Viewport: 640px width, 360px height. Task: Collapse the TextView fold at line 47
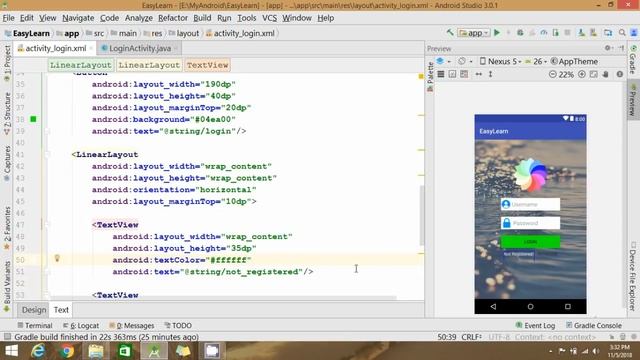click(47, 224)
